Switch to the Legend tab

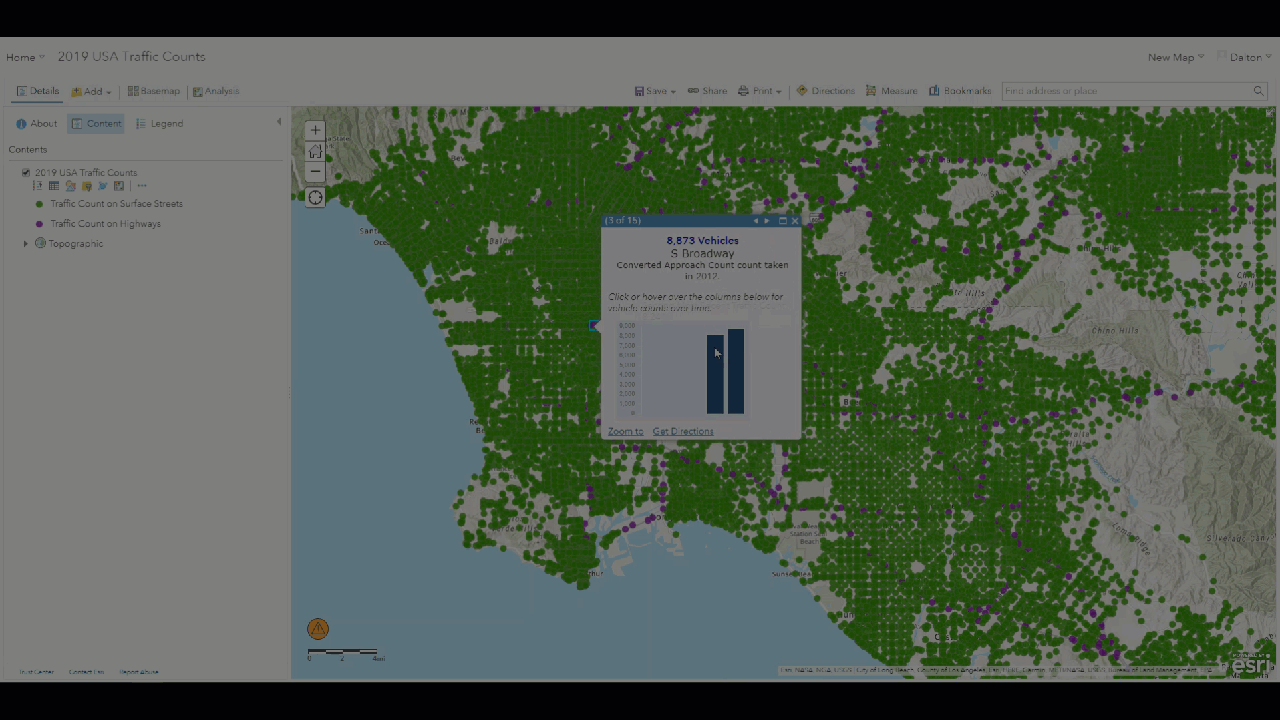[x=160, y=123]
